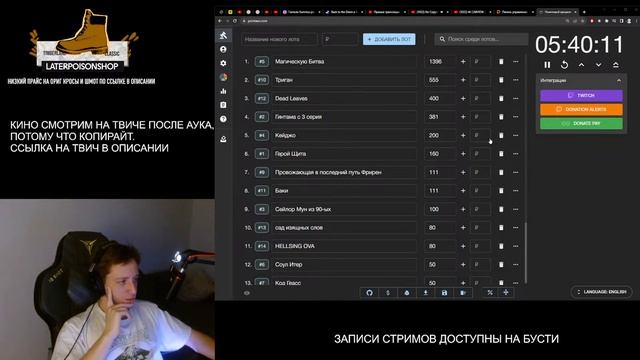Image resolution: width=640 pixels, height=360 pixels.
Task: Open more options for сад изящных слов lot
Action: click(516, 228)
